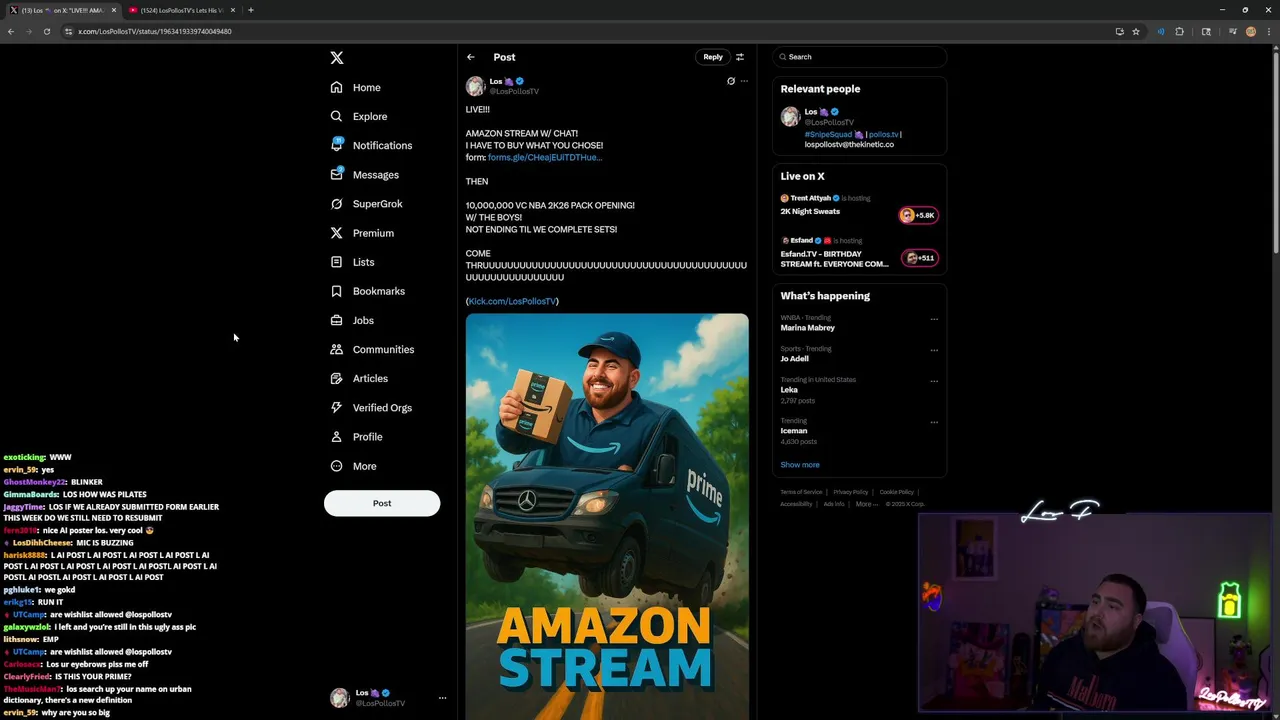Screen dimensions: 1280x720
Task: Click the Bookmarks icon in the sidebar
Action: [x=337, y=291]
